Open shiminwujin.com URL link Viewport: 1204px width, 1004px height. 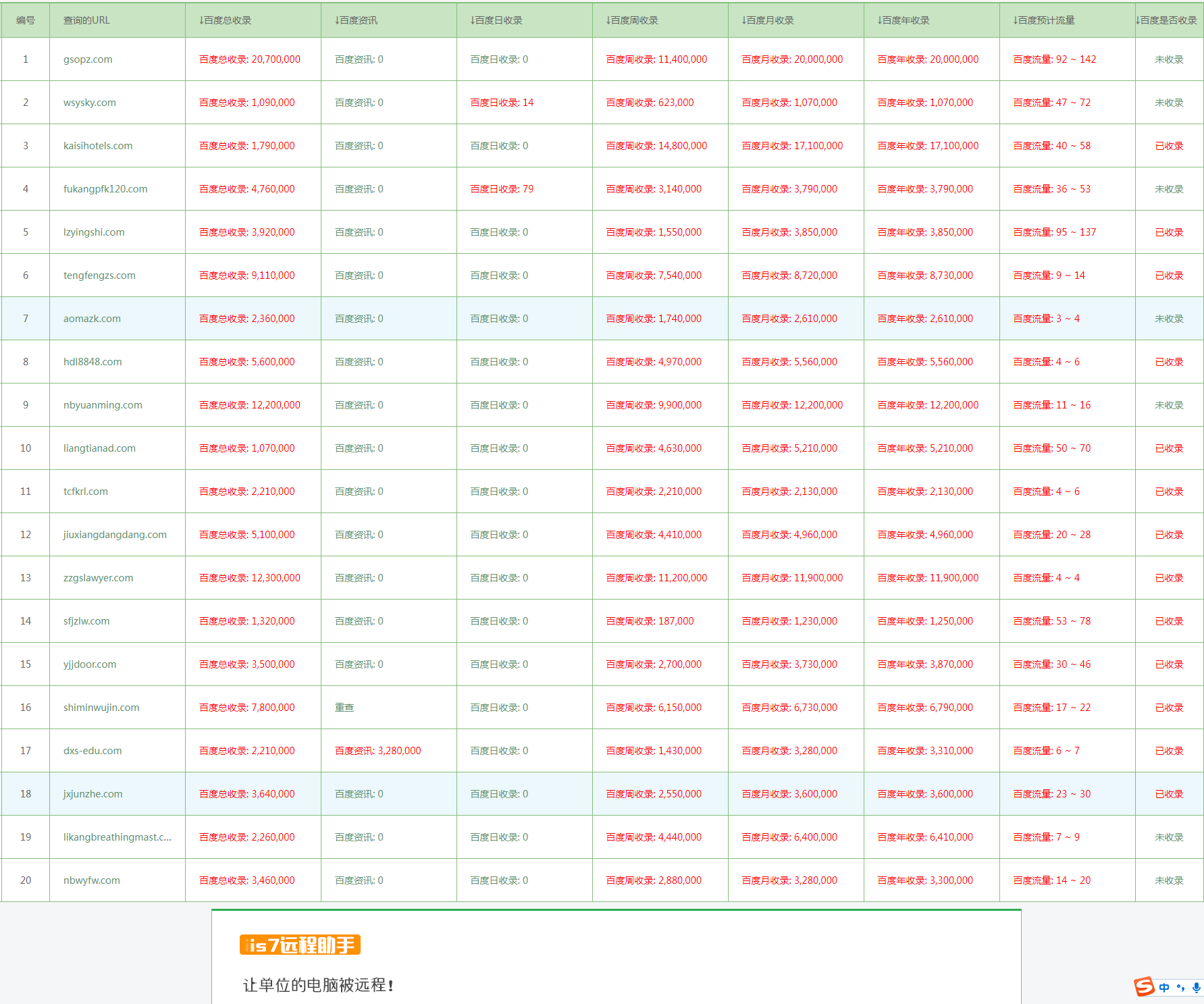coord(101,708)
